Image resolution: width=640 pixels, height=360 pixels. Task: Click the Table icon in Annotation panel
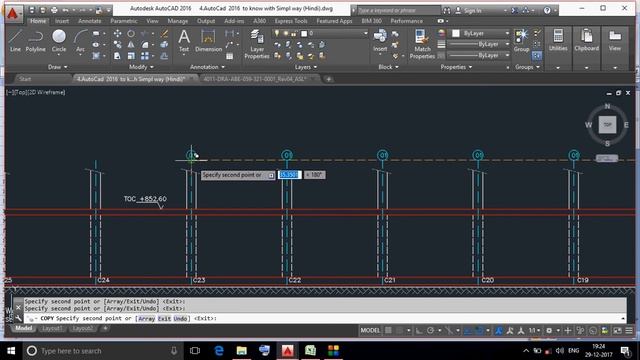tap(230, 56)
